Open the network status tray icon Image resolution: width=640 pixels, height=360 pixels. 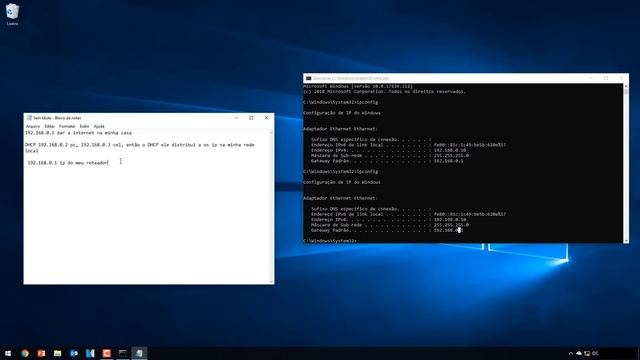[587, 353]
